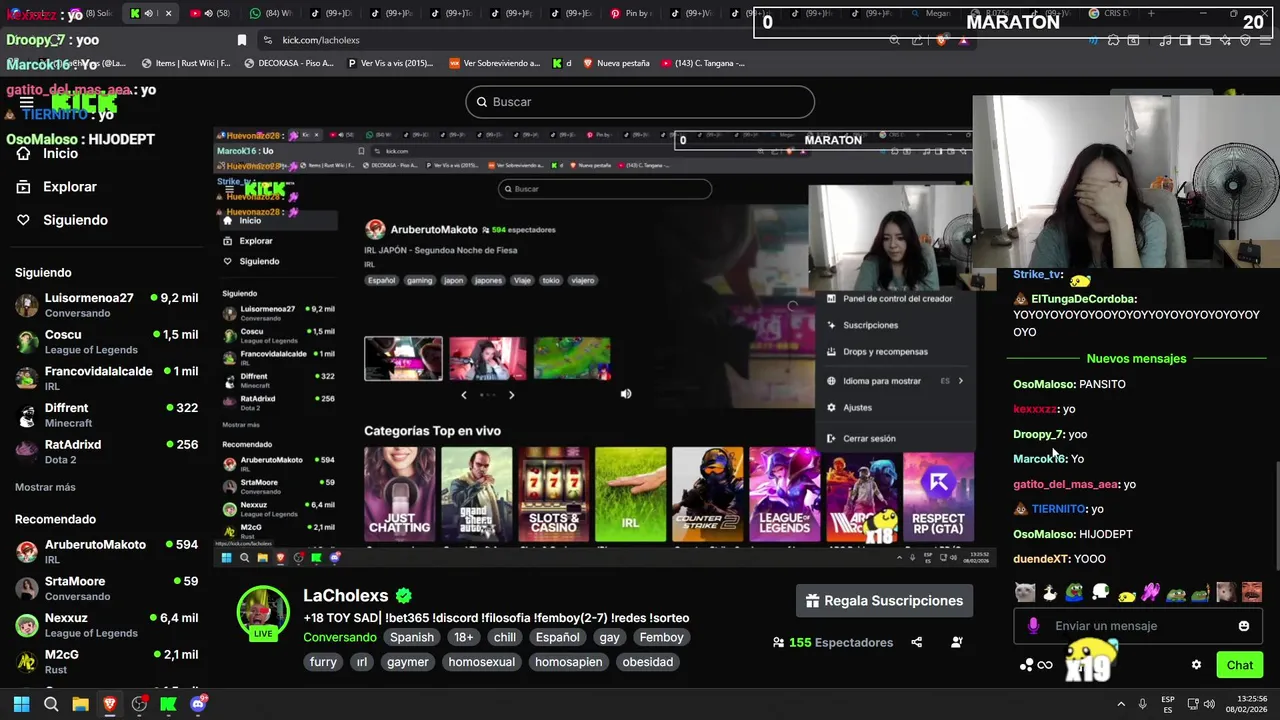
Task: Click the heart icon beside Siguiendo
Action: 23,220
